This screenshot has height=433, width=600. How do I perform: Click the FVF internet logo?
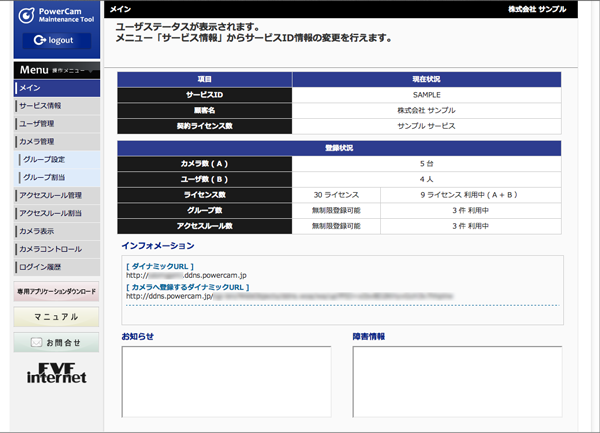point(56,372)
